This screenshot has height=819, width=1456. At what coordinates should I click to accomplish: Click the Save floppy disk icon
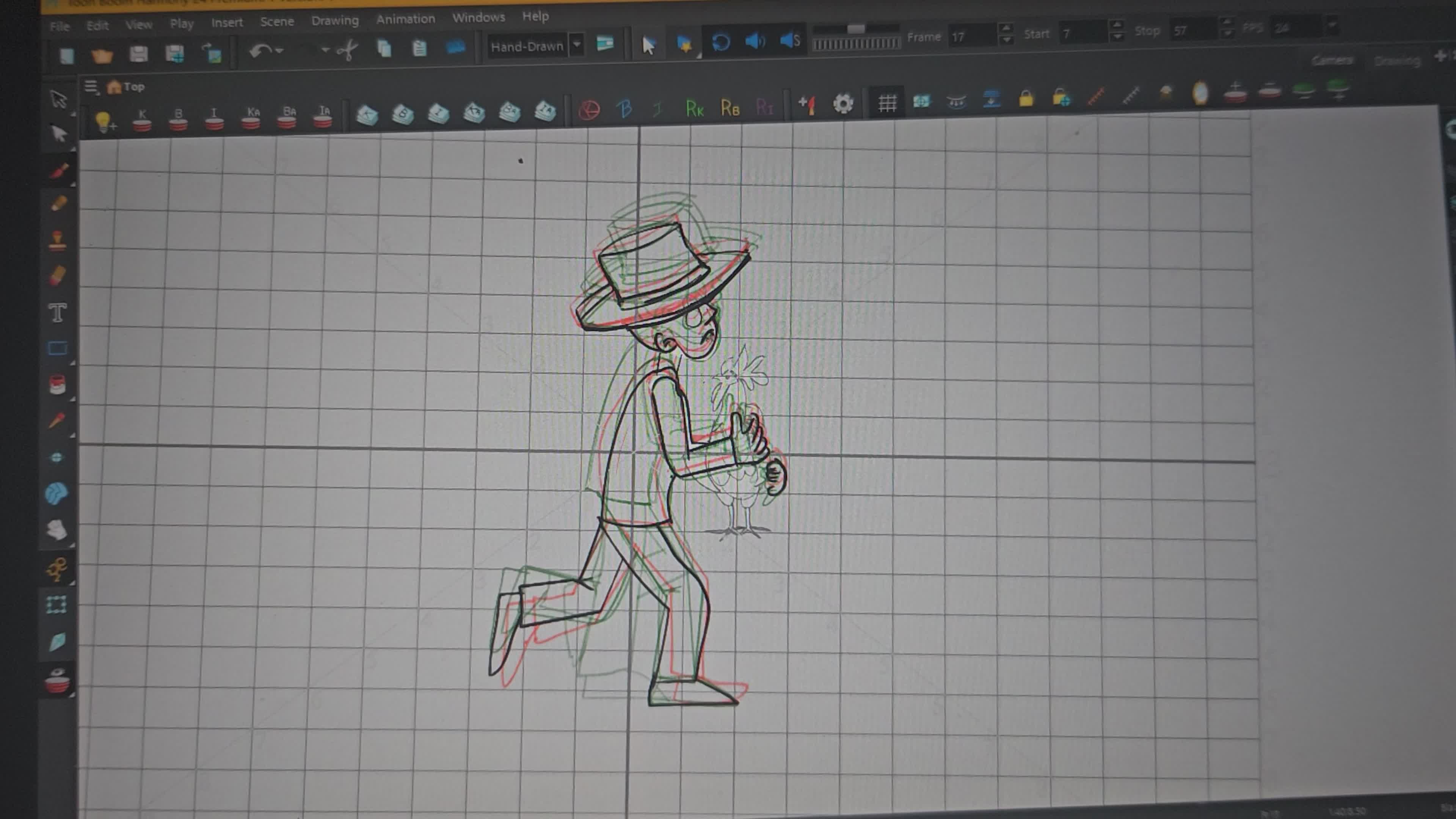tap(138, 54)
